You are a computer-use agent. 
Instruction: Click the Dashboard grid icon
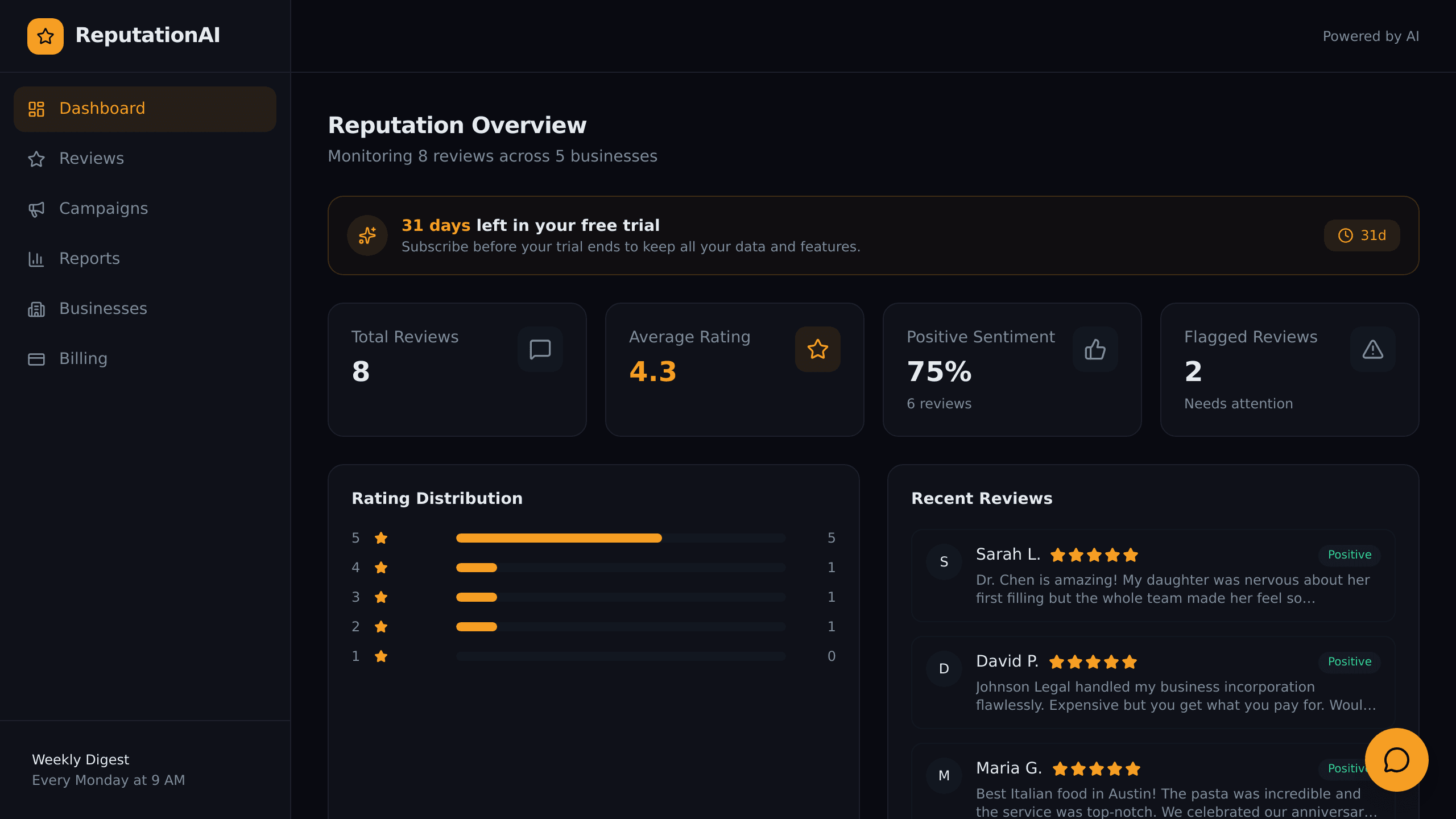click(x=36, y=109)
